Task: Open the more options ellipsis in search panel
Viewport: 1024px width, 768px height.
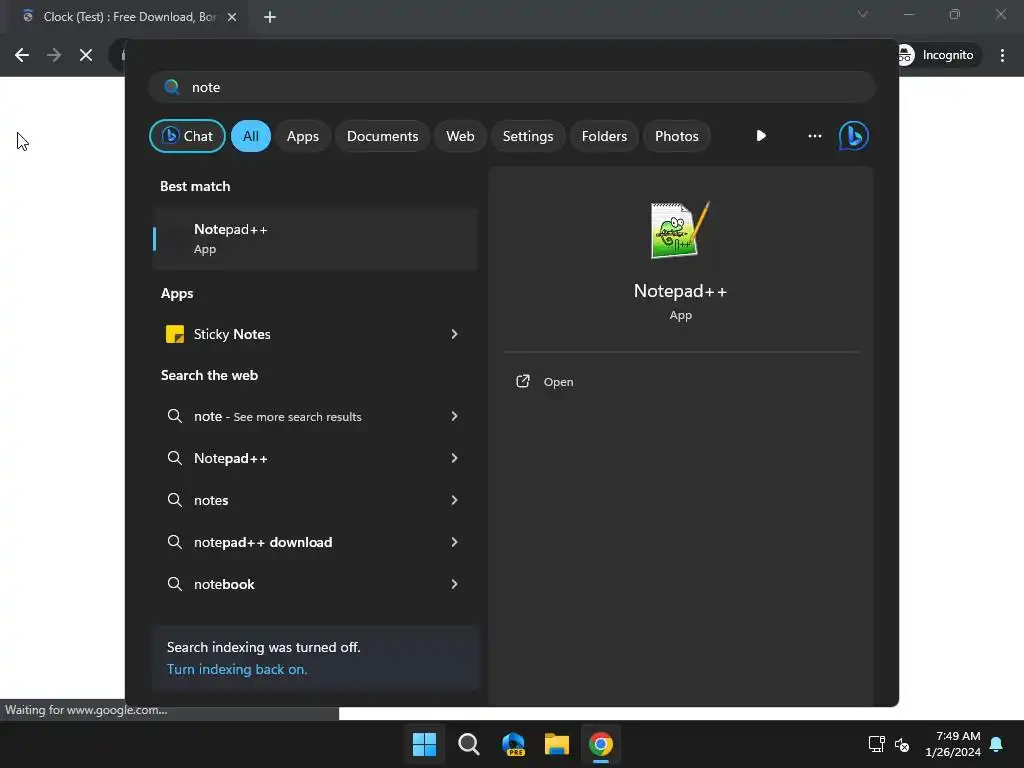Action: [814, 136]
